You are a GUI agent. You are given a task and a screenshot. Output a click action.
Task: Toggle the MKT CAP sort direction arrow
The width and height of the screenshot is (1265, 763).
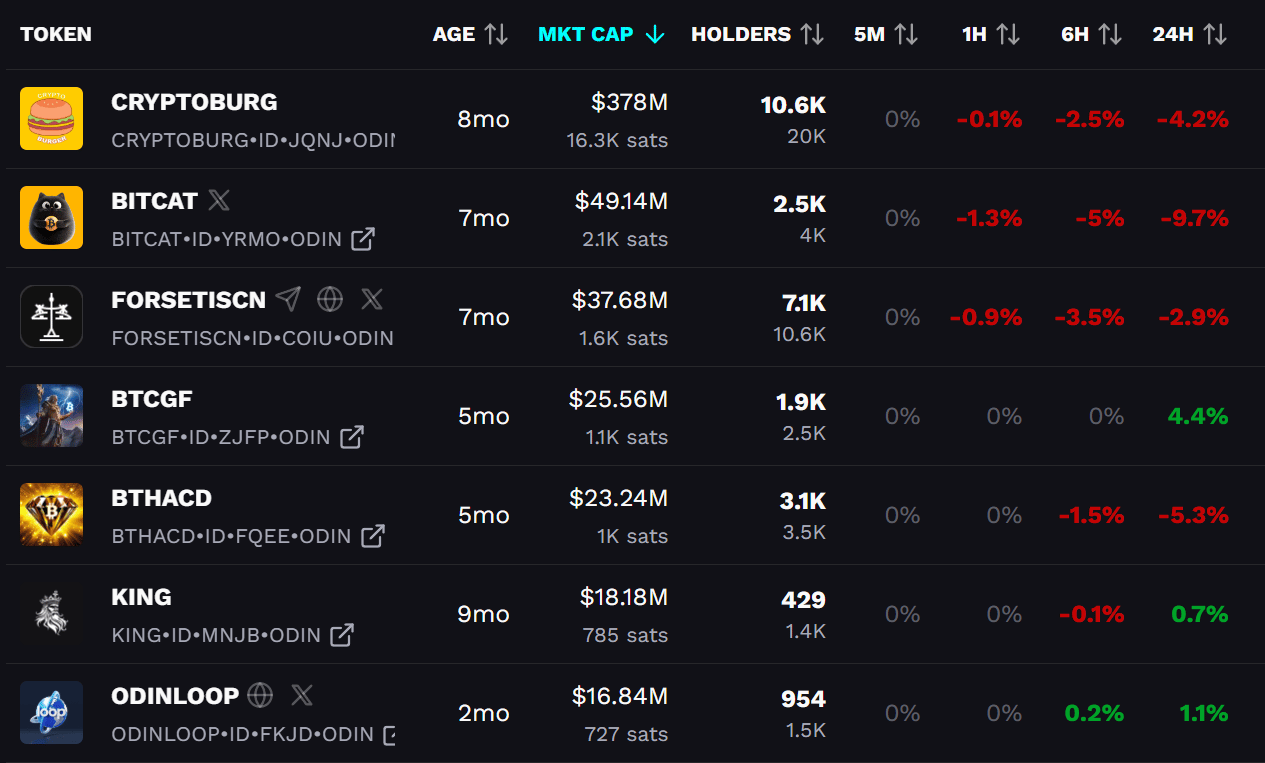pos(655,34)
